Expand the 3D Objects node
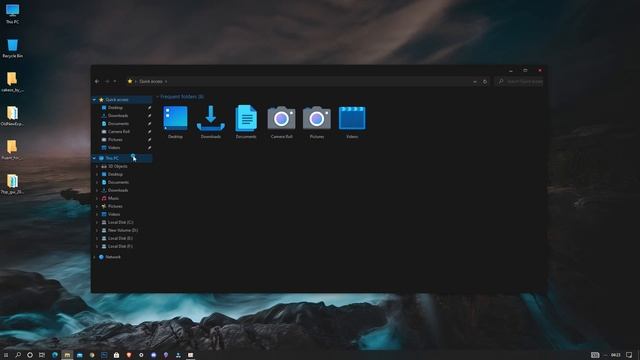640x360 pixels. point(97,167)
